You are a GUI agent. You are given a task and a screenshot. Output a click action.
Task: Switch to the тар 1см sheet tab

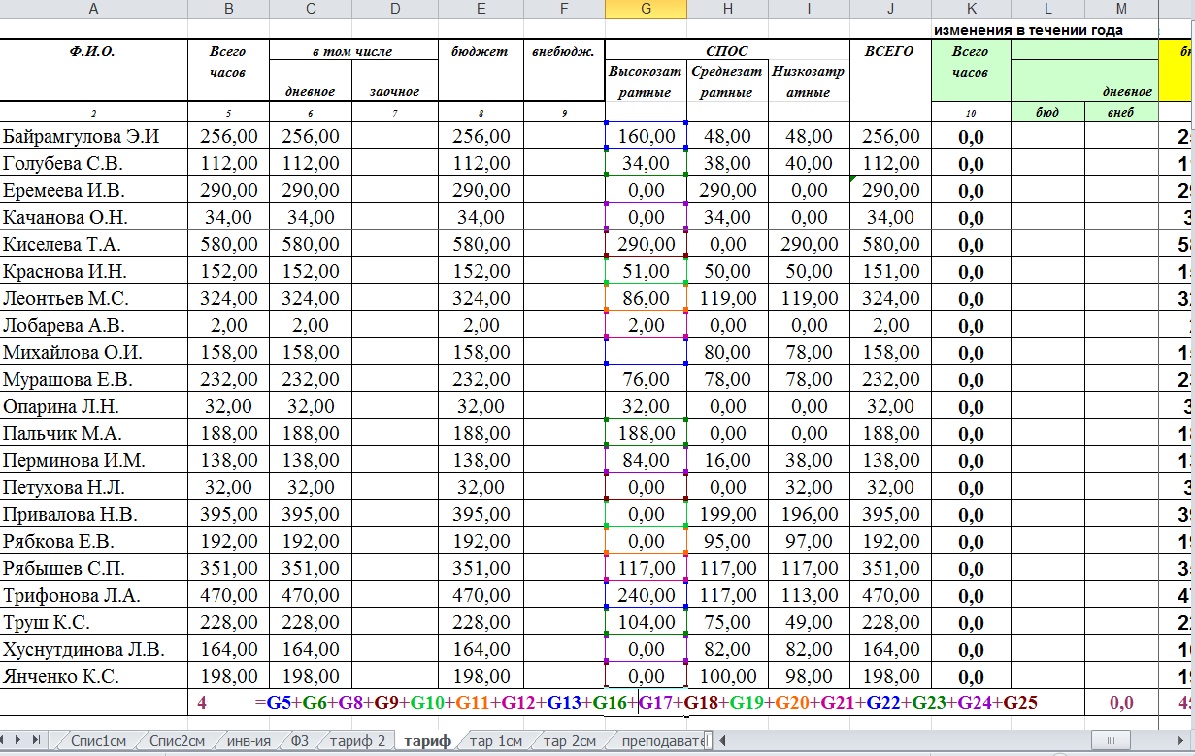tap(495, 740)
